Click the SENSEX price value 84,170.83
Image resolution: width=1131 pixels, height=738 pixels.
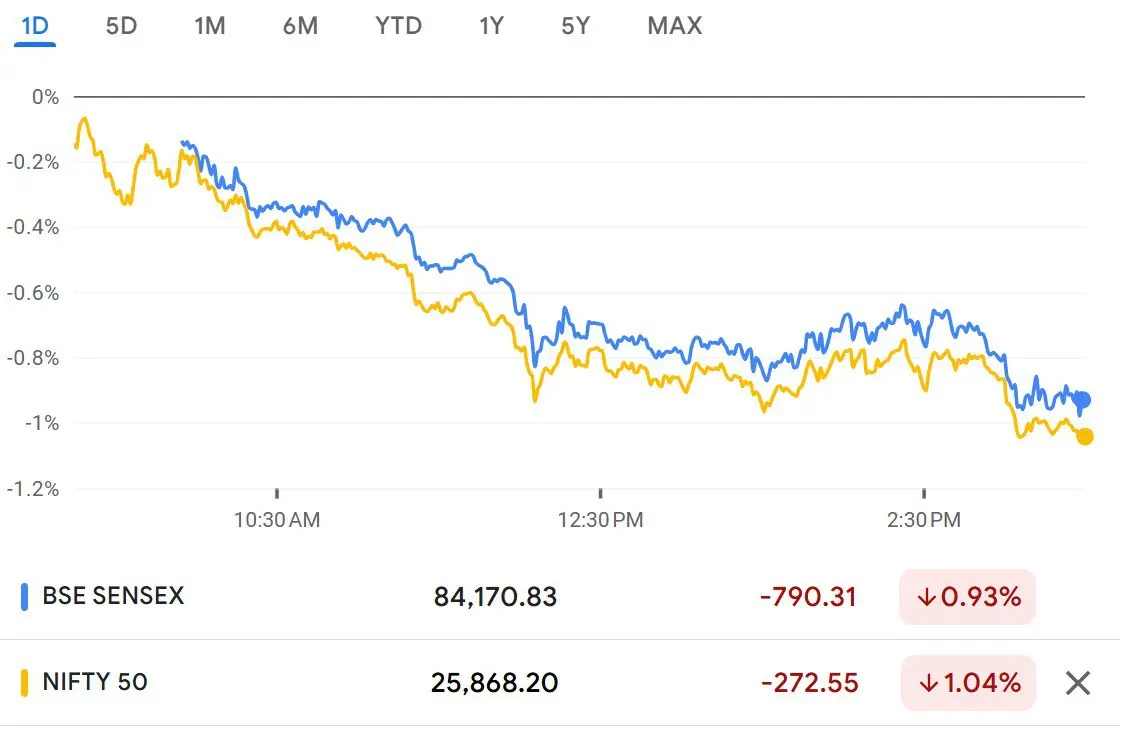tap(497, 596)
